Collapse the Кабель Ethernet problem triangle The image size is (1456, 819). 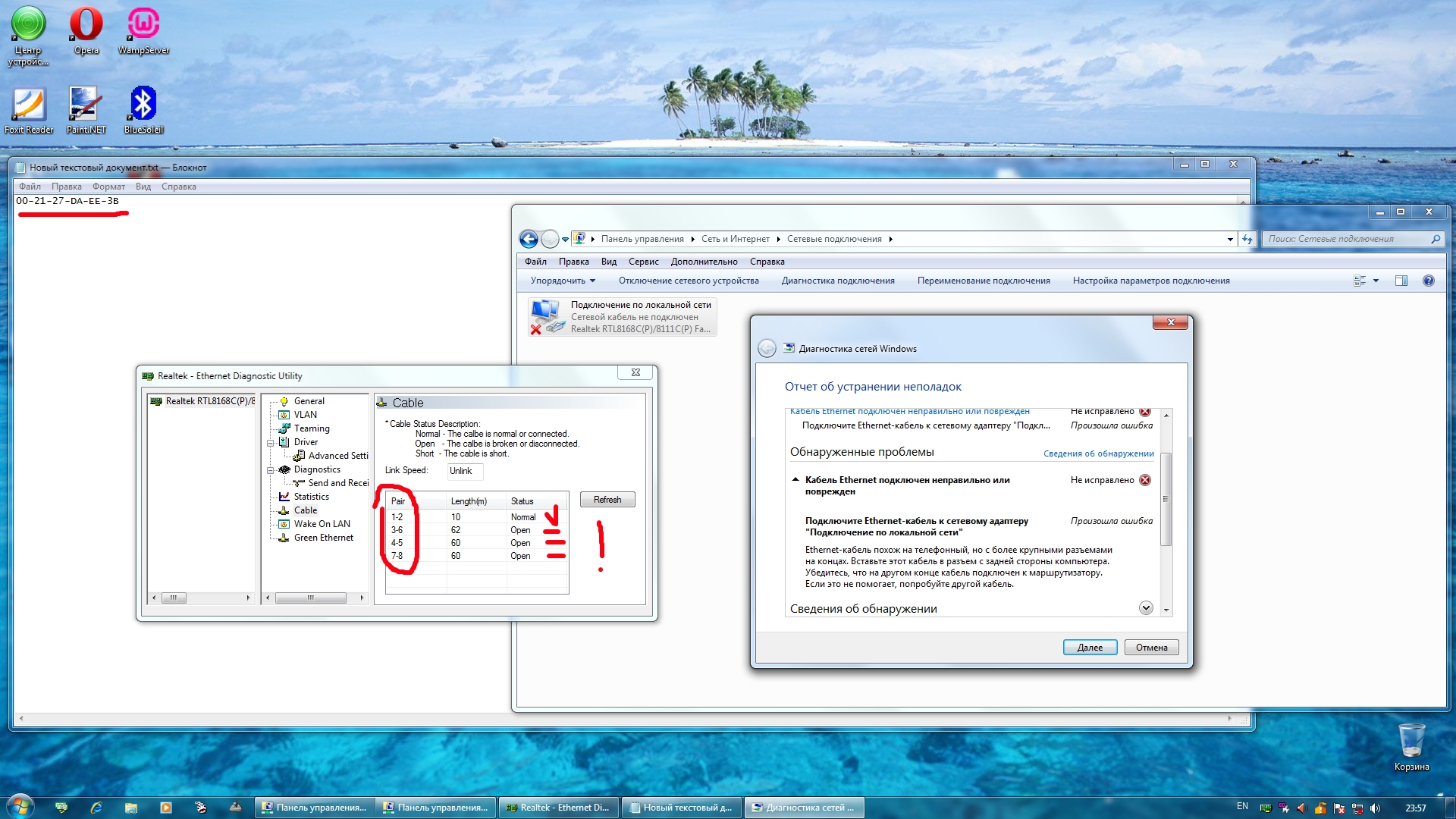click(x=795, y=479)
